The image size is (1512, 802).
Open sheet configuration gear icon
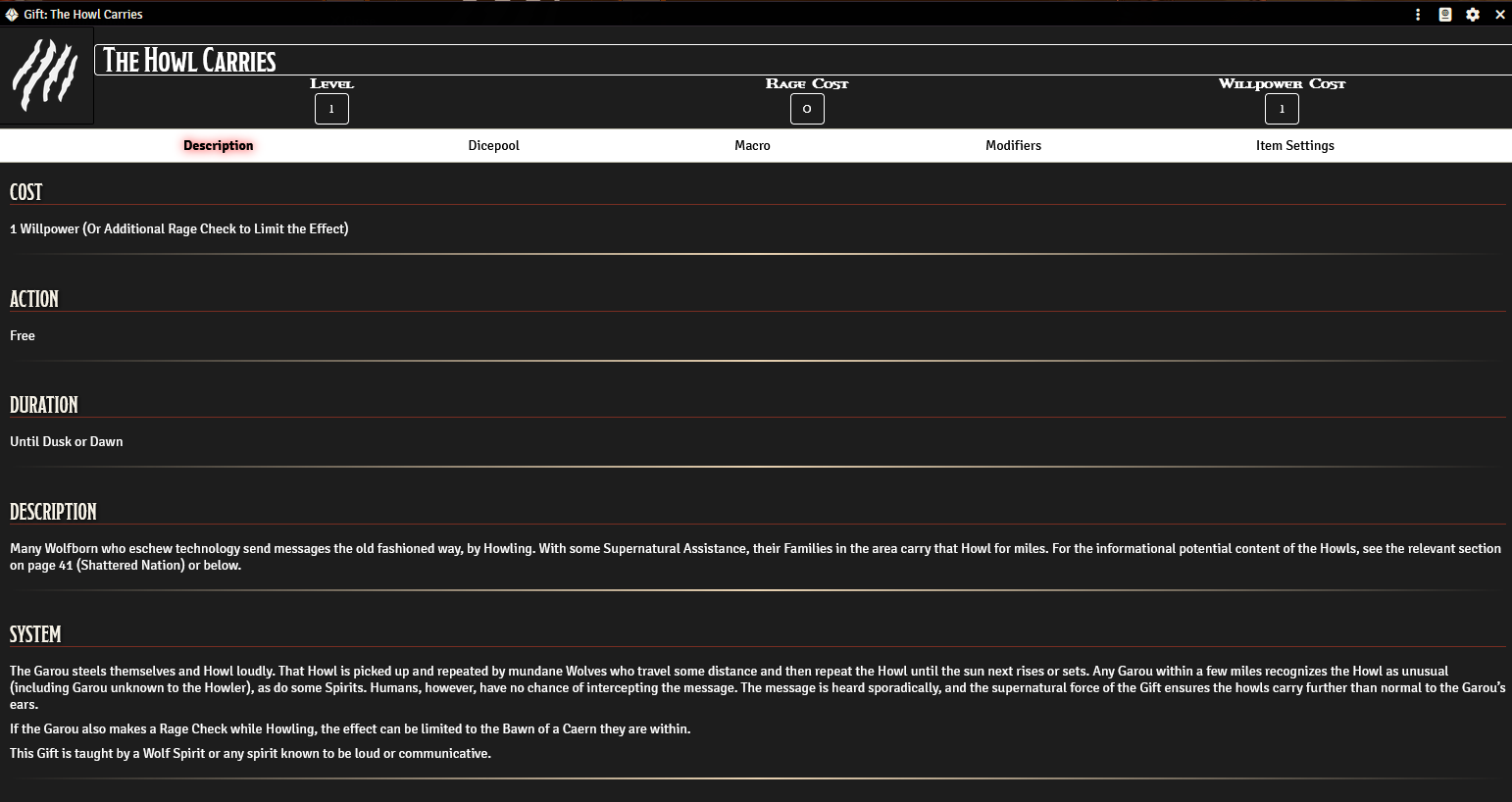click(x=1473, y=15)
